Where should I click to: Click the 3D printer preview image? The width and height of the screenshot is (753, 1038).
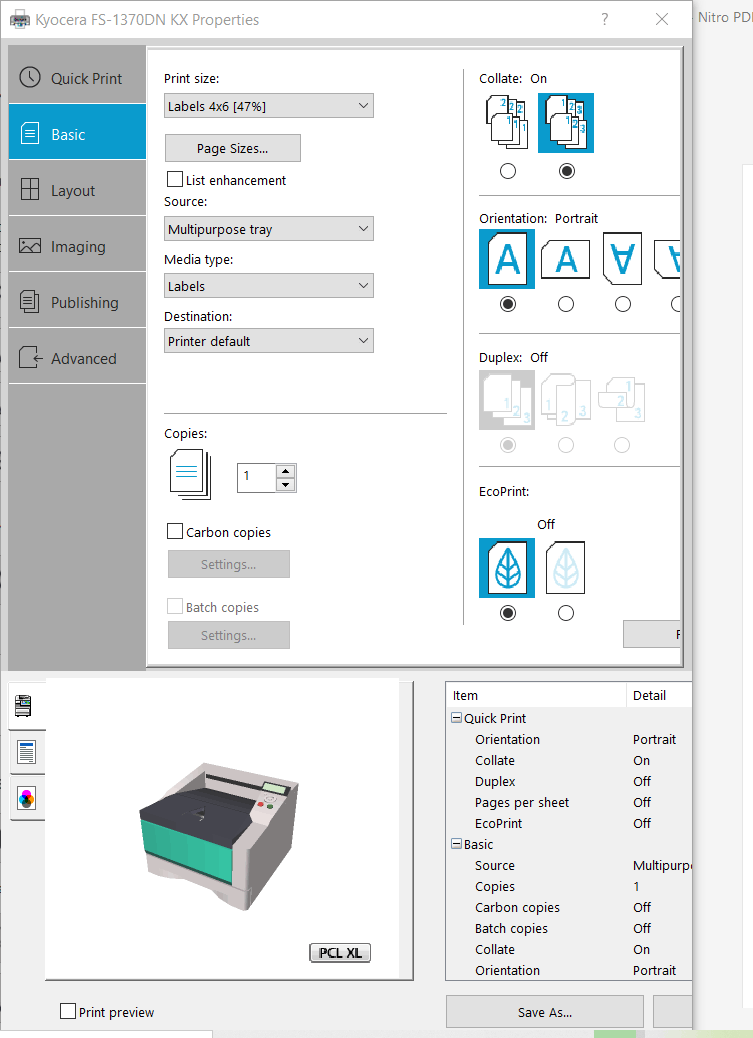coord(219,835)
